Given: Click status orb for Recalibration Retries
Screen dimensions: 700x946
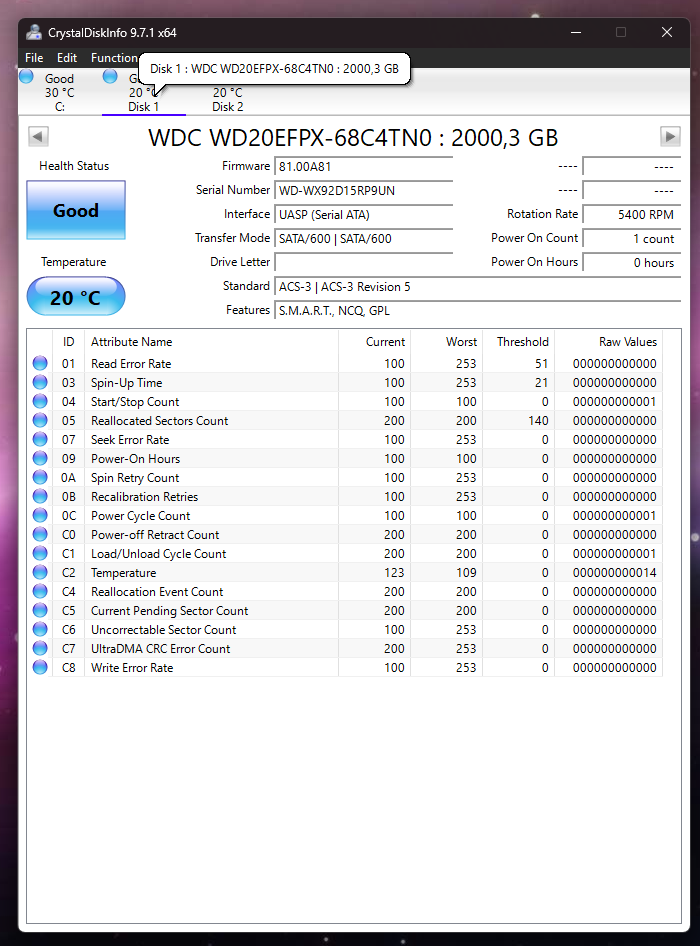Looking at the screenshot, I should pyautogui.click(x=40, y=497).
